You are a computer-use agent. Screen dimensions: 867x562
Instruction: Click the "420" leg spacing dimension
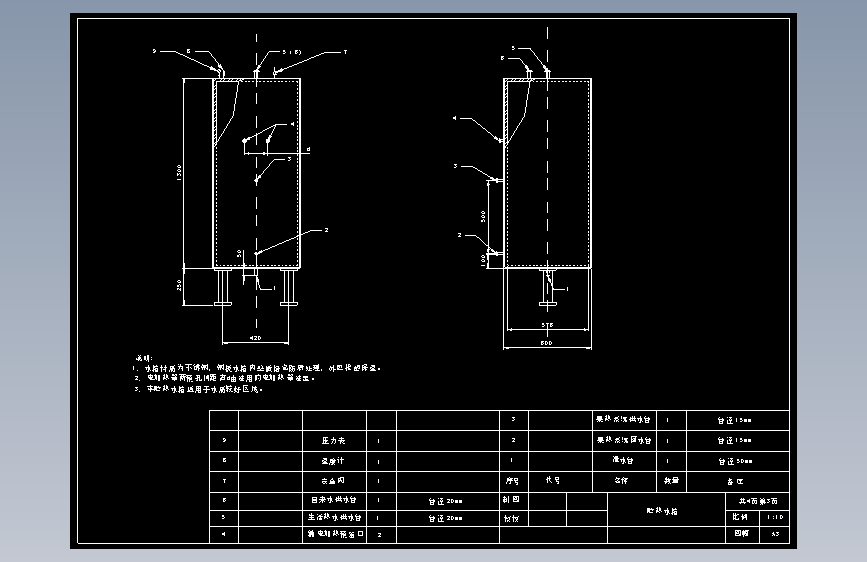pyautogui.click(x=255, y=338)
